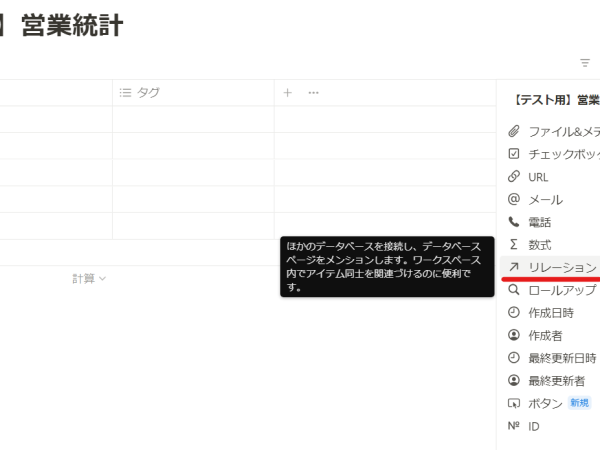The width and height of the screenshot is (600, 450).
Task: Click the list icon in タグ header
Action: tap(125, 93)
